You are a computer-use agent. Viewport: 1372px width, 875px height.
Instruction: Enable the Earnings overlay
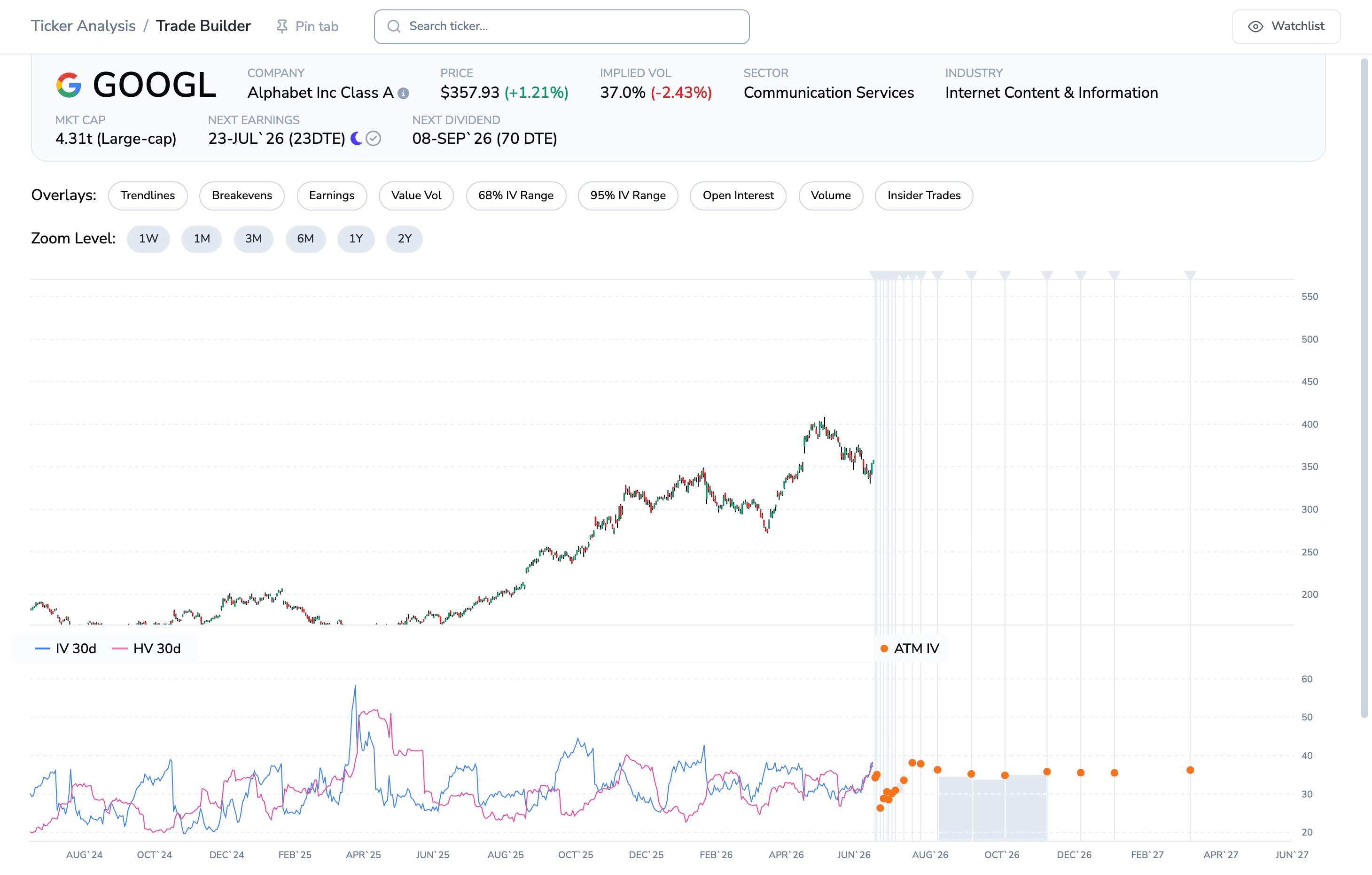(x=332, y=195)
